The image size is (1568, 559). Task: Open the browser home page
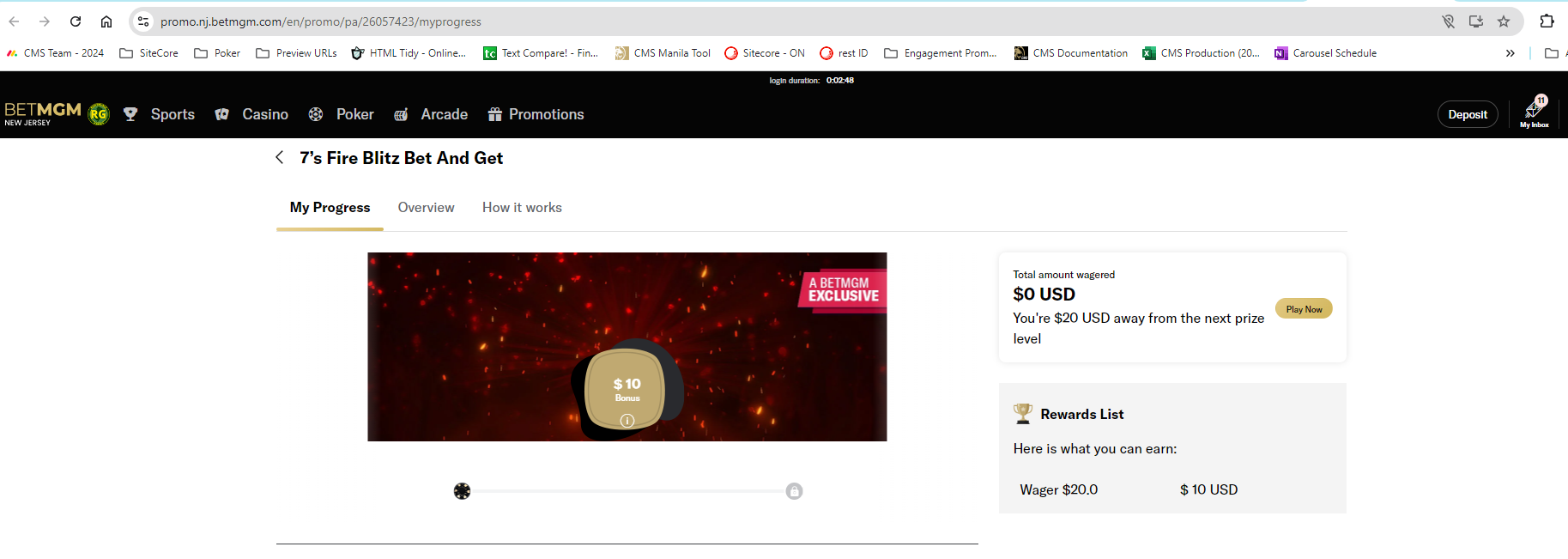(x=106, y=21)
